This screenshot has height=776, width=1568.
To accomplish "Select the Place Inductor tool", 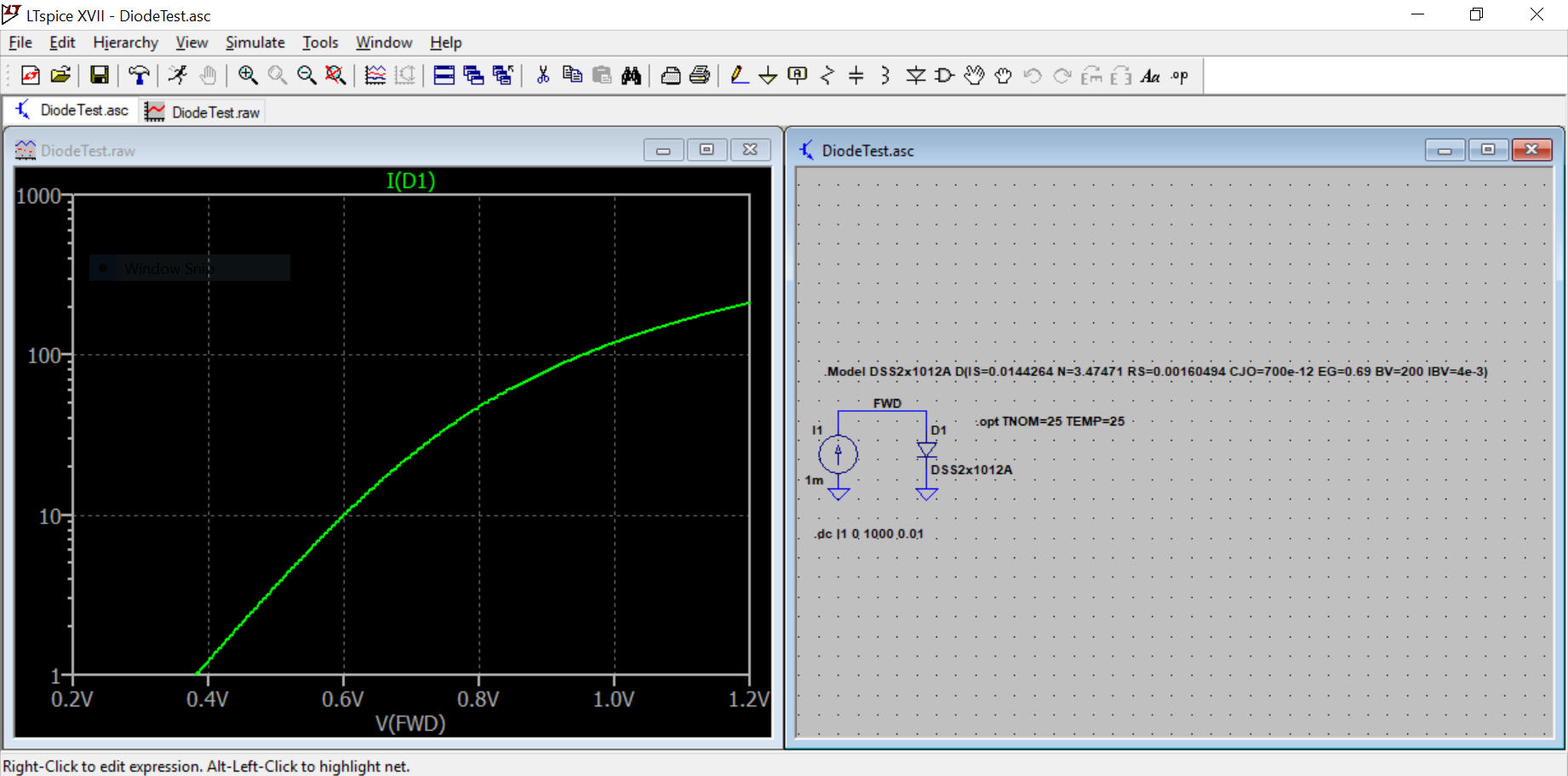I will pyautogui.click(x=886, y=76).
